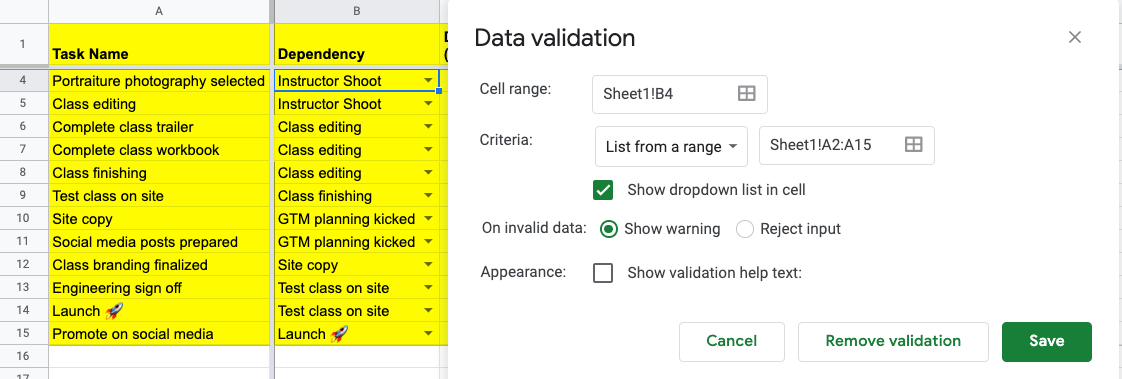
Task: Close the Data validation panel
Action: point(1074,37)
